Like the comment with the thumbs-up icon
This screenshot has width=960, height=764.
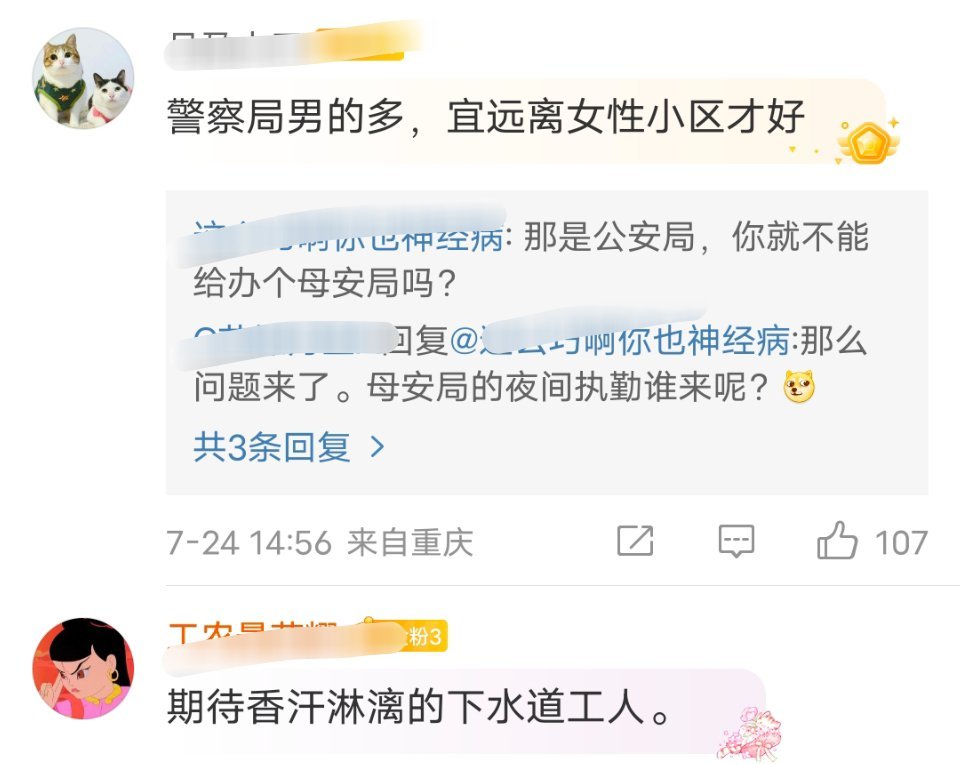pyautogui.click(x=836, y=541)
